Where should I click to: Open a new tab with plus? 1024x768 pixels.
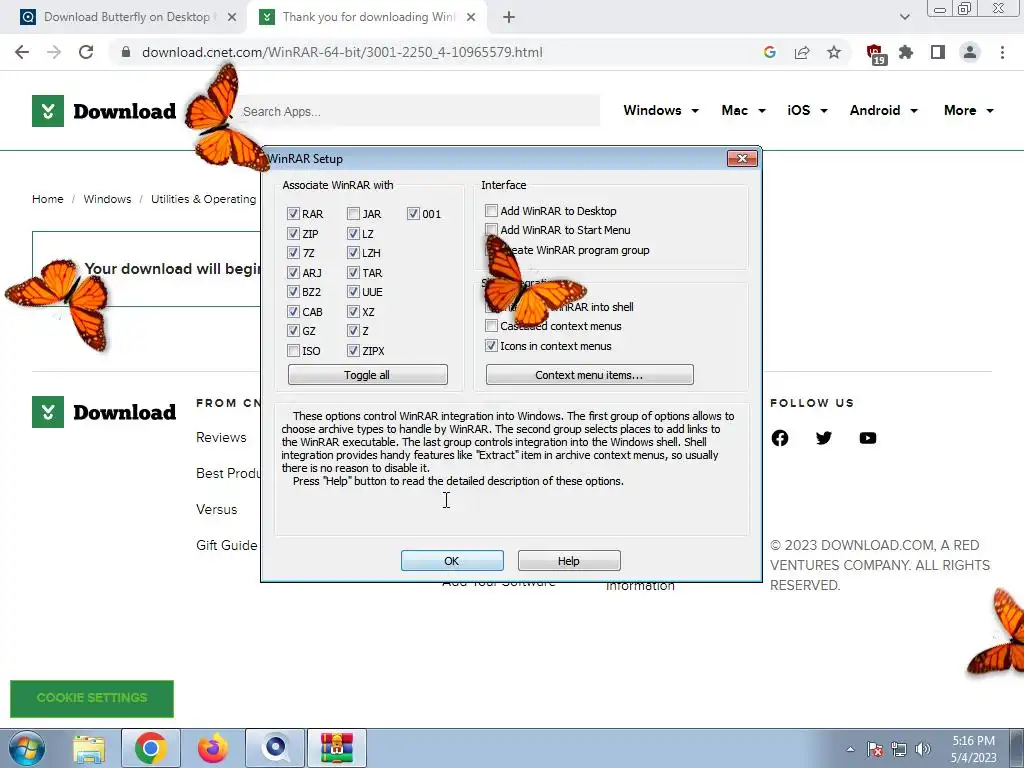click(509, 17)
